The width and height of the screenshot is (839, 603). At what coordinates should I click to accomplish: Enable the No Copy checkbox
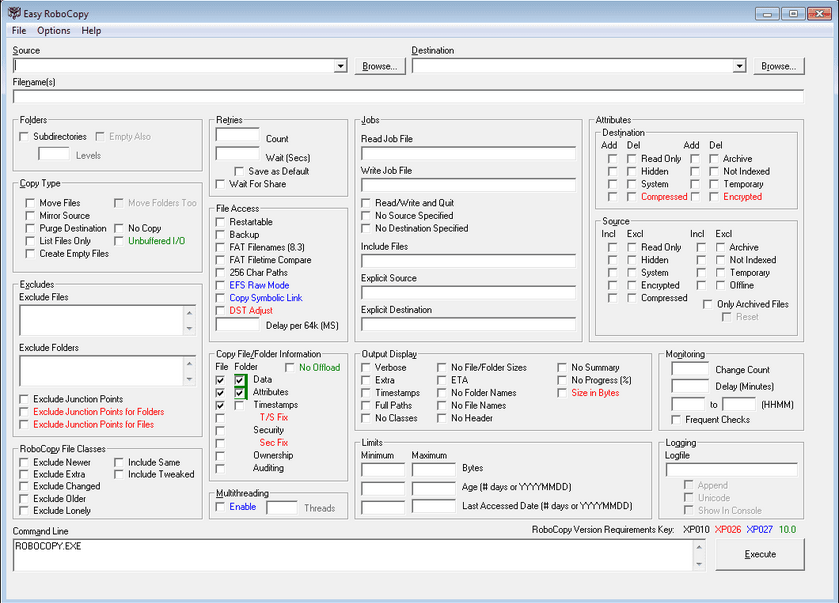point(119,228)
